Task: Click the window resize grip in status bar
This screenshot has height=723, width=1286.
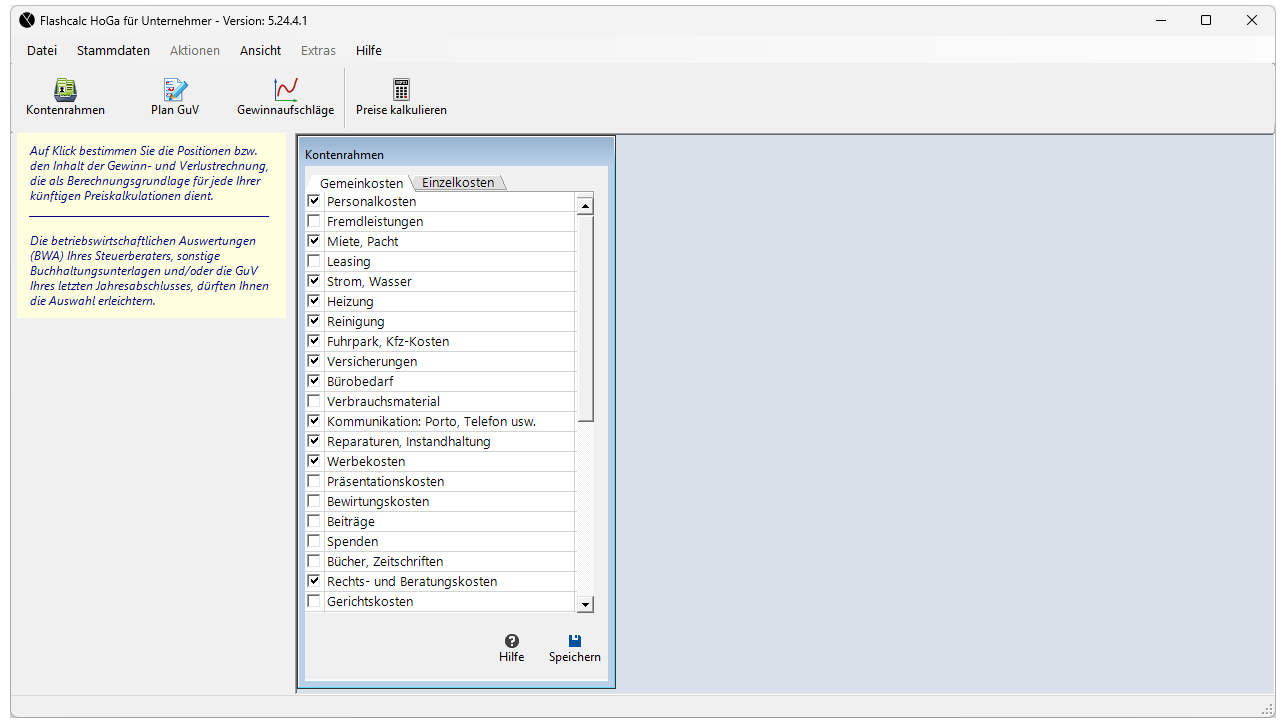Action: (x=1267, y=708)
